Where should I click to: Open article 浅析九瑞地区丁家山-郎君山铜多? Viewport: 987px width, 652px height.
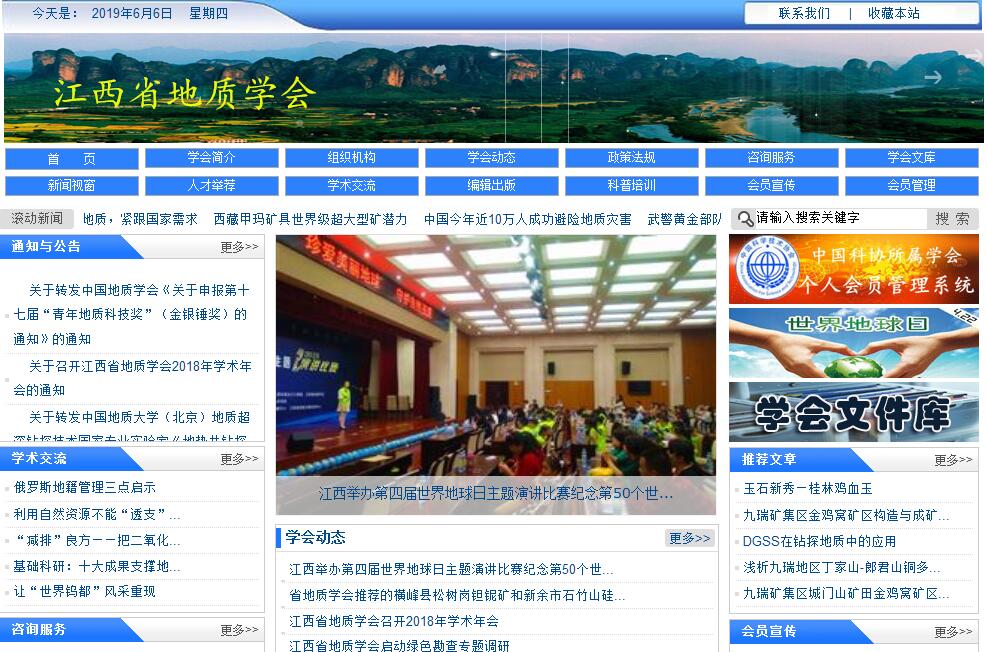[842, 567]
